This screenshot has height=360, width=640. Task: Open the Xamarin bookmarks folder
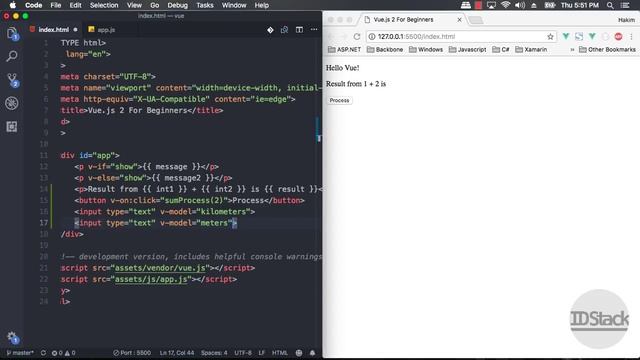531,49
